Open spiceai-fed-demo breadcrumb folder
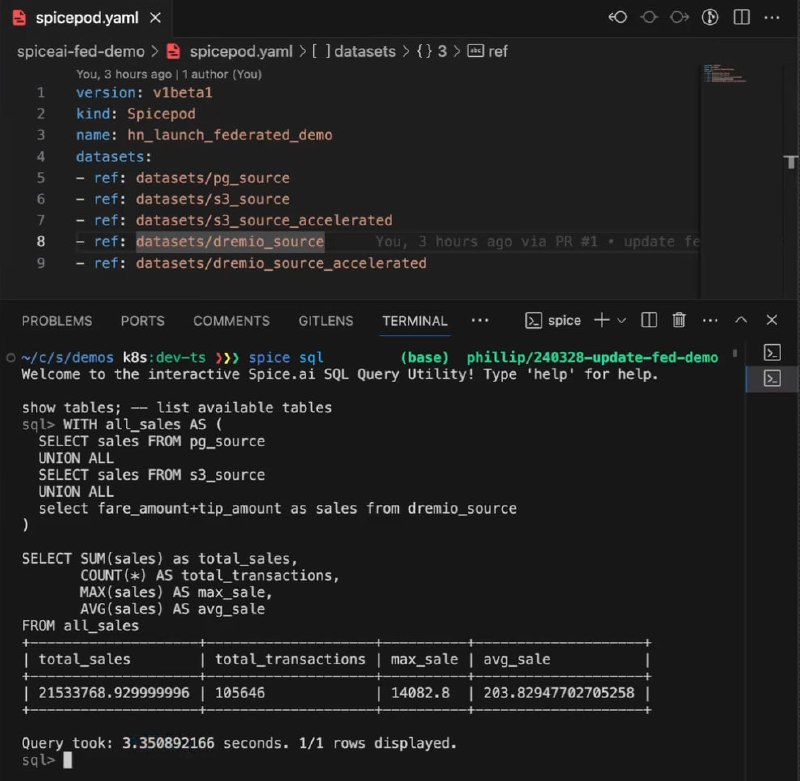The width and height of the screenshot is (800, 781). [x=81, y=51]
